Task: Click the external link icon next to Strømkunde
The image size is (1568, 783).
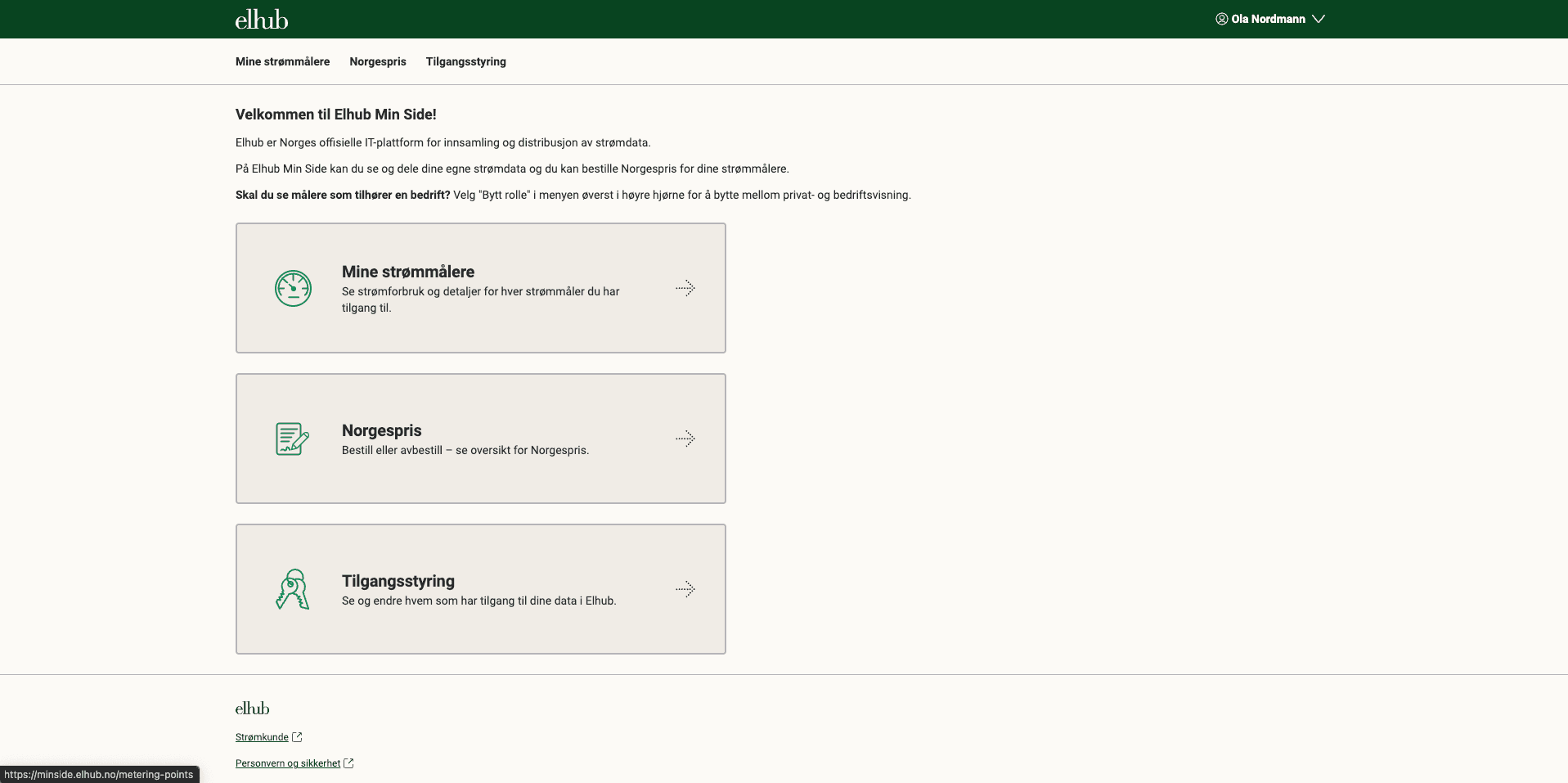Action: pyautogui.click(x=297, y=737)
